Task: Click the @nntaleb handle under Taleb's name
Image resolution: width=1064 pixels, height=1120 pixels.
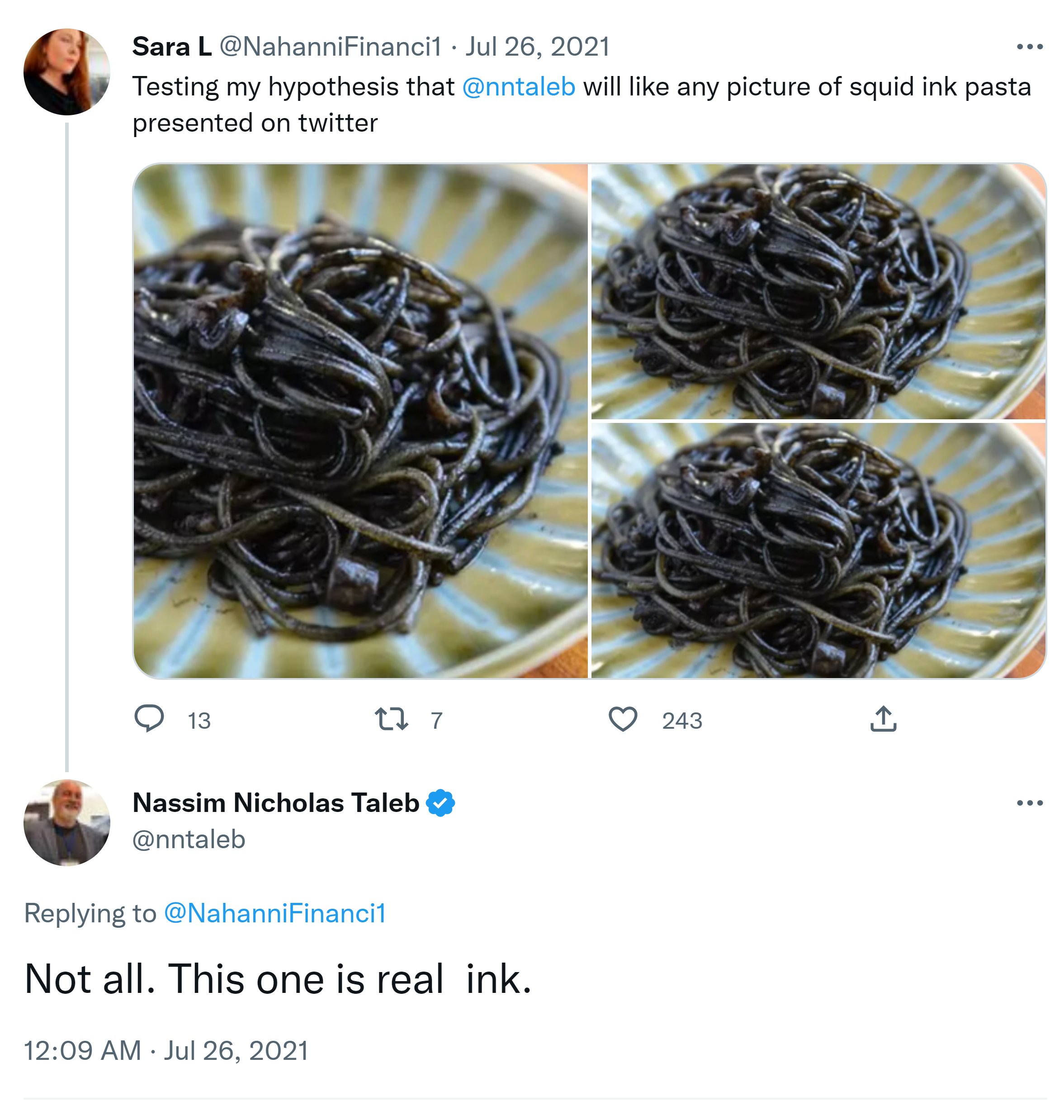Action: tap(189, 839)
